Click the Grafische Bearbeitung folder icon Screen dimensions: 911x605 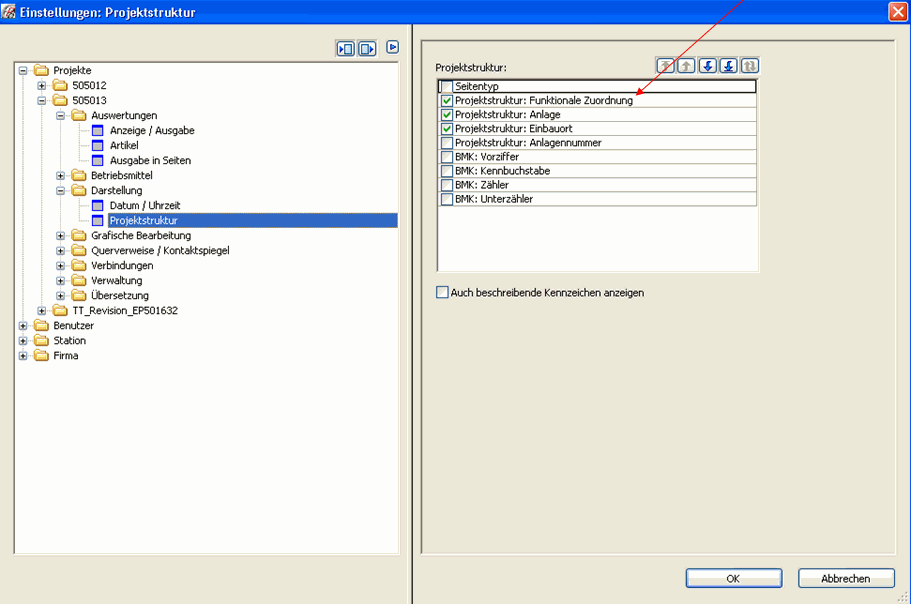point(79,235)
